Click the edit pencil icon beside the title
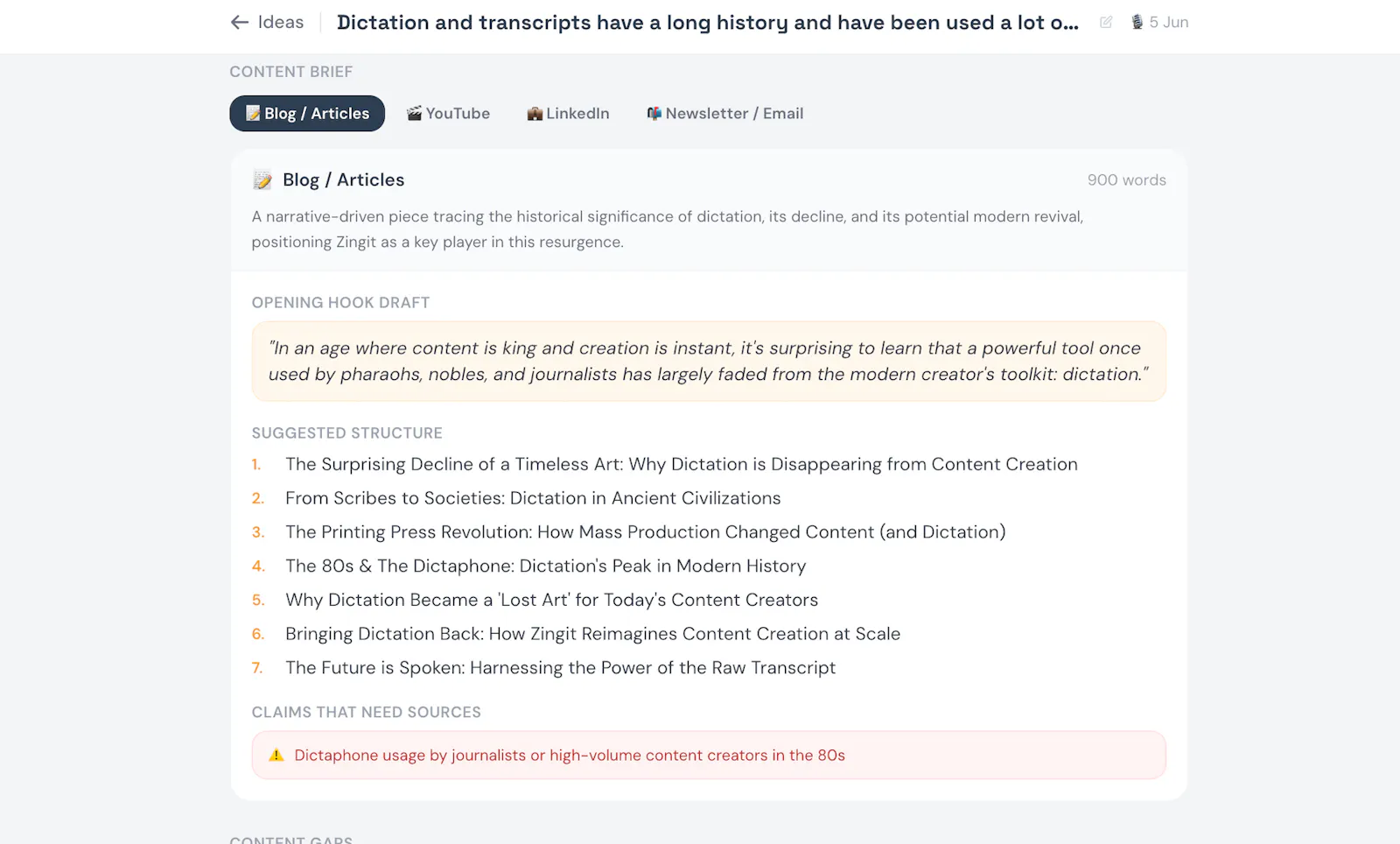The height and width of the screenshot is (844, 1400). click(x=1106, y=23)
